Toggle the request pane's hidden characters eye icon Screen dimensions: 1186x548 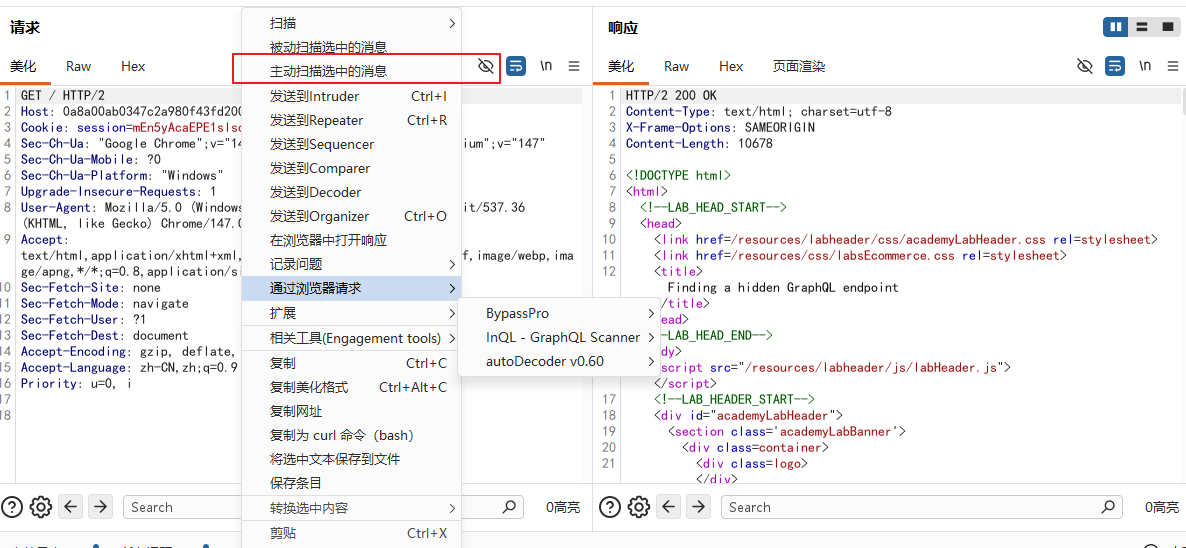pyautogui.click(x=486, y=67)
